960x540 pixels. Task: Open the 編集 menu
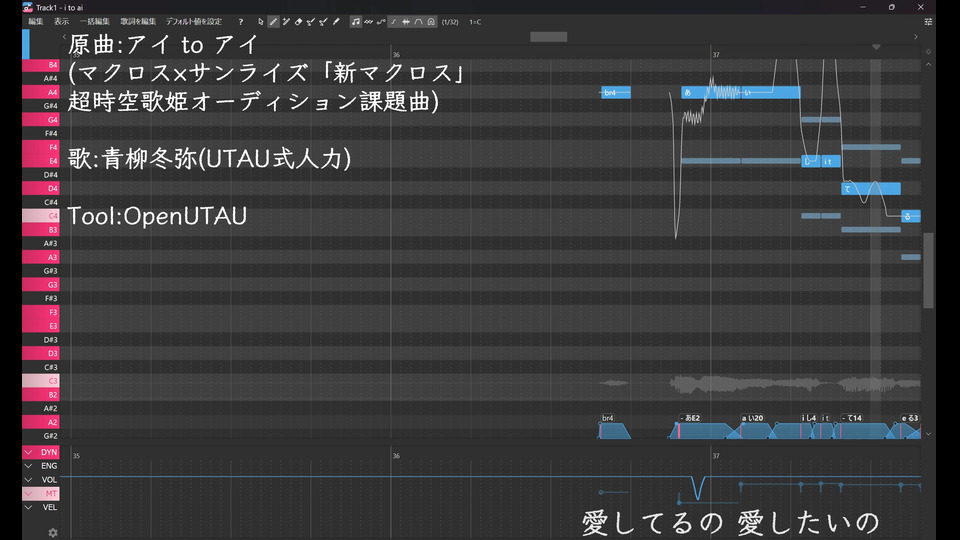pos(36,21)
